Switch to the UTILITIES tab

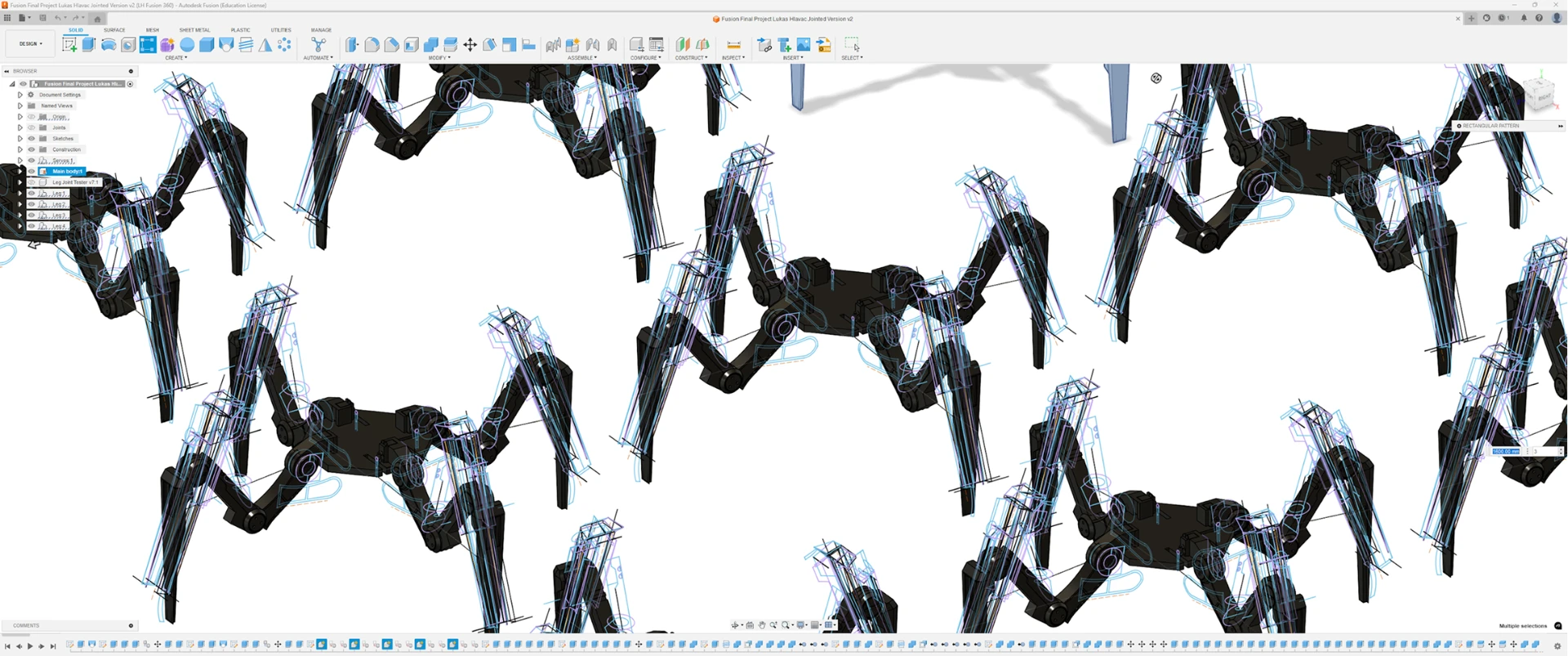tap(281, 30)
